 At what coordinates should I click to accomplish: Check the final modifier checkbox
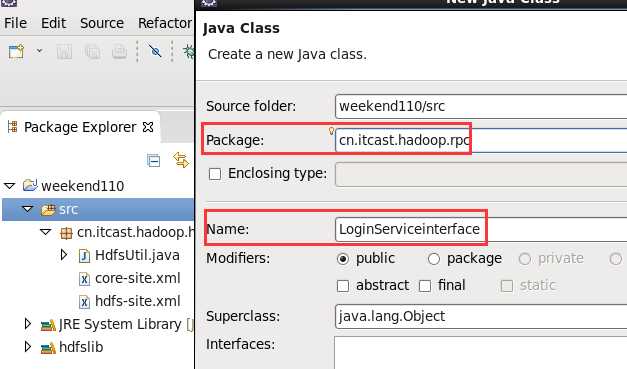(x=425, y=286)
